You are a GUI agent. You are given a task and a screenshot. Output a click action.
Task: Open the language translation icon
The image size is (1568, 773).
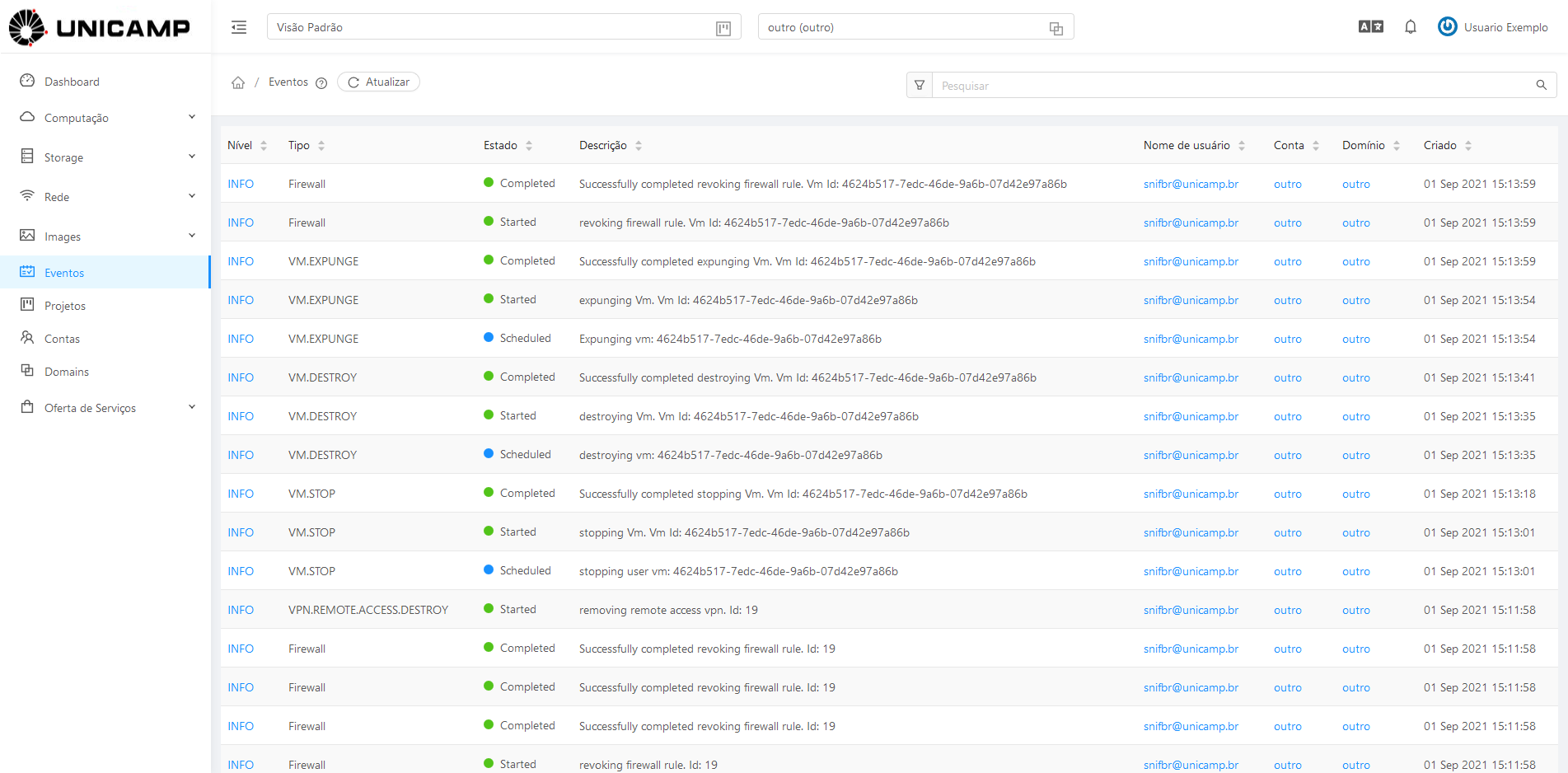tap(1370, 27)
